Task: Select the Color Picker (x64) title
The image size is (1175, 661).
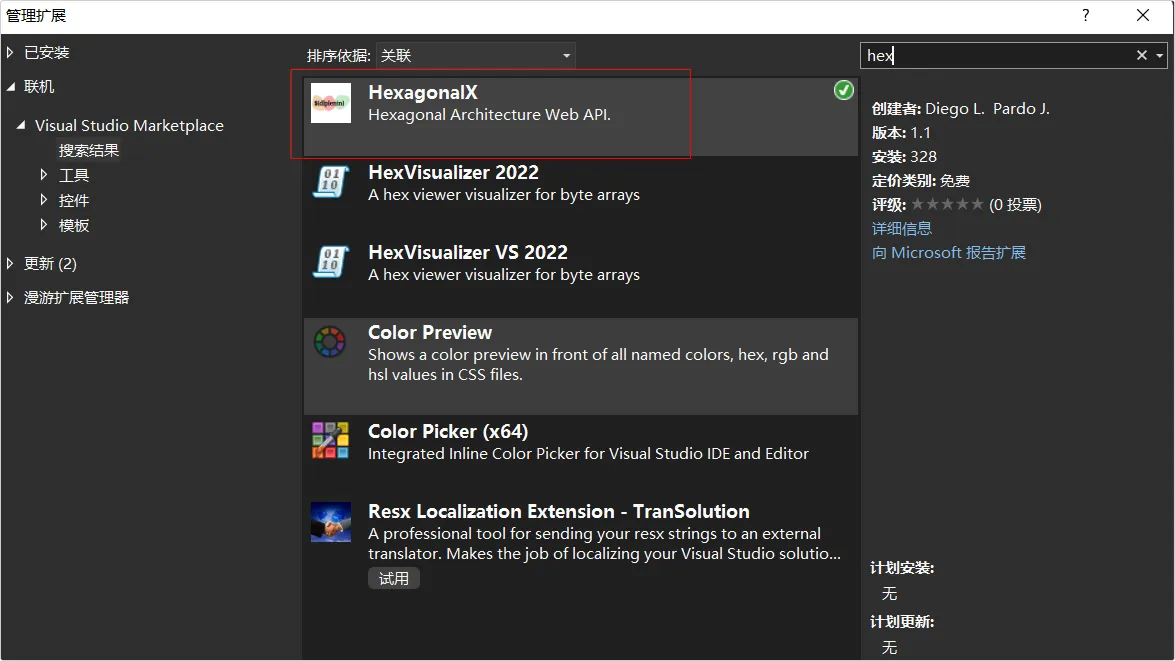Action: (x=448, y=432)
